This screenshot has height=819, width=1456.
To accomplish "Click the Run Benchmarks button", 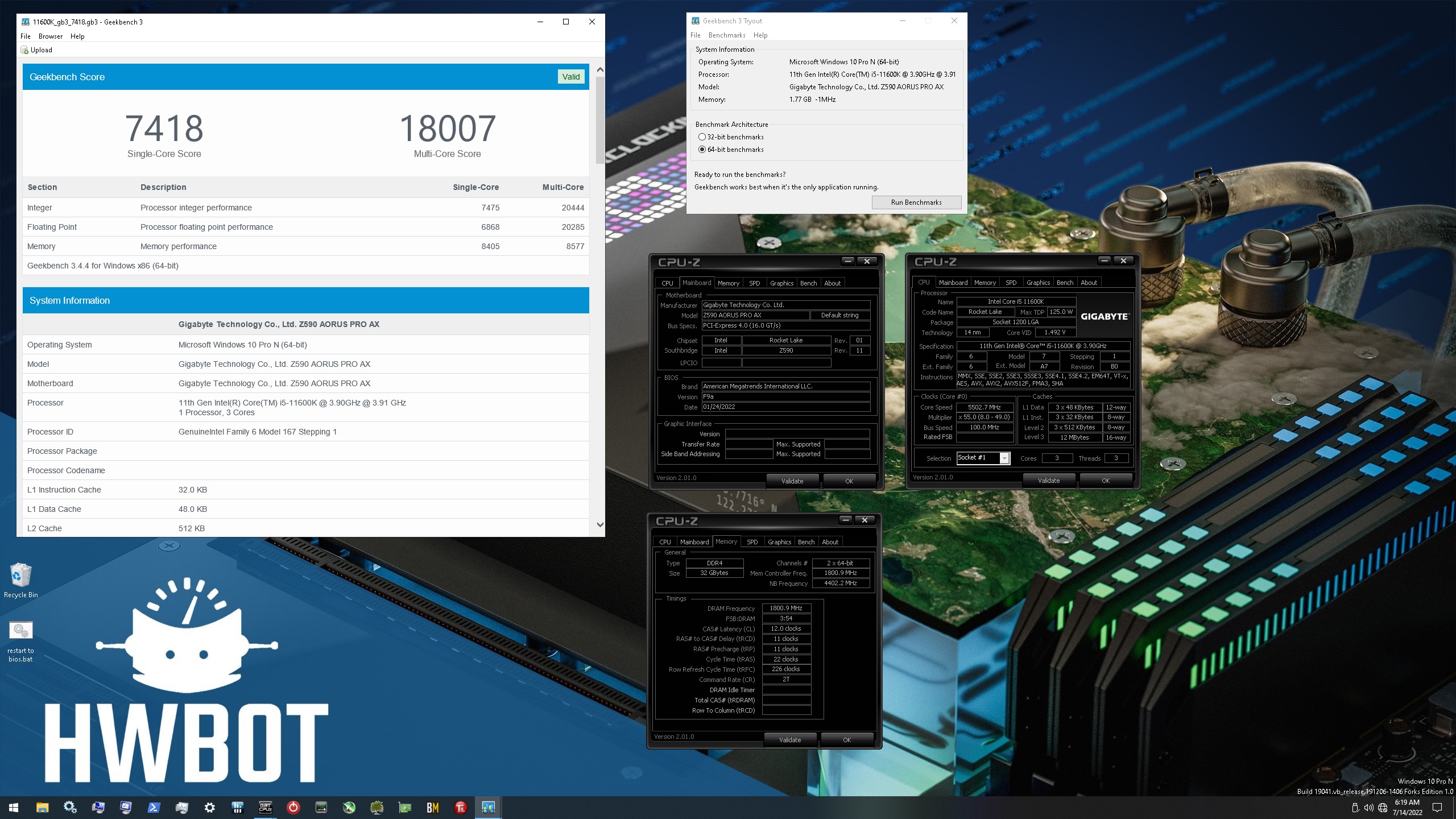I will 916,202.
